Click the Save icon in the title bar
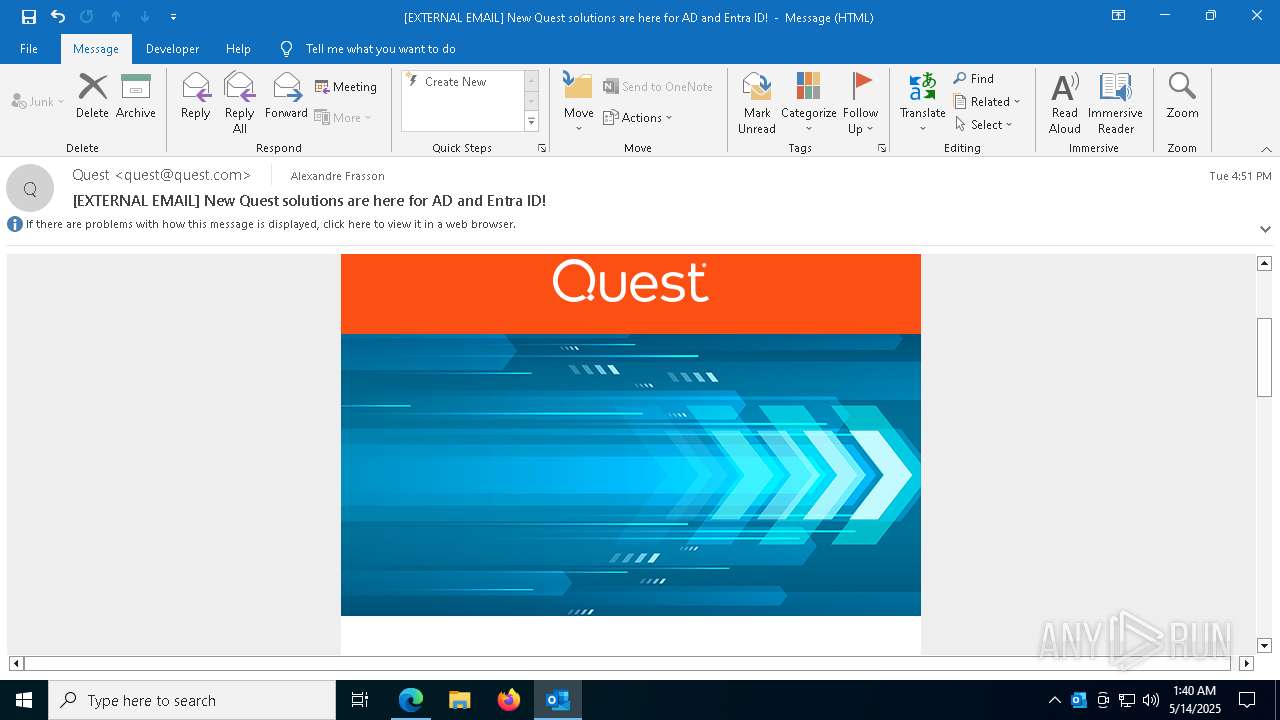1280x720 pixels. click(29, 17)
